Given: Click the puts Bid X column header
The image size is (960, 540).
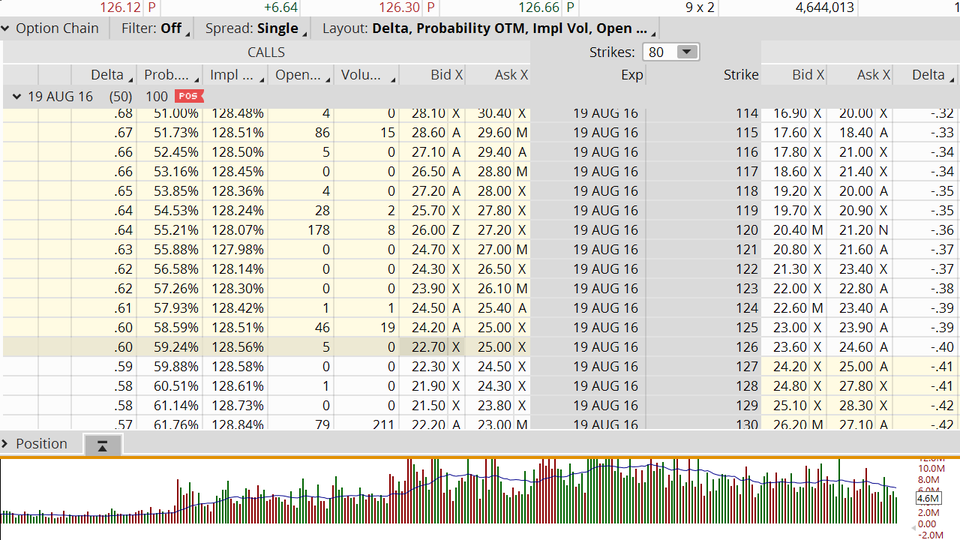Looking at the screenshot, I should click(793, 75).
